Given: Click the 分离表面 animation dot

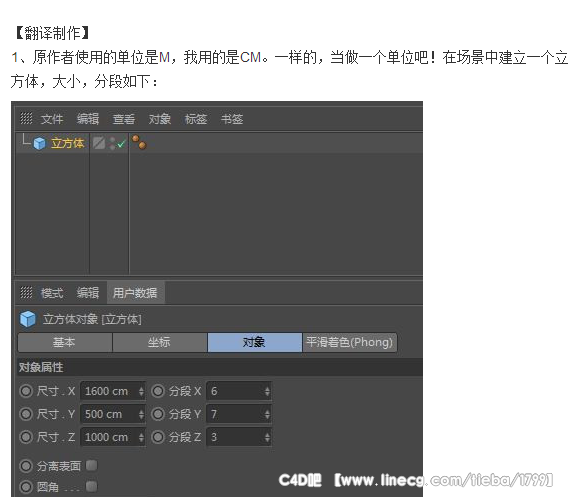Looking at the screenshot, I should 26,466.
